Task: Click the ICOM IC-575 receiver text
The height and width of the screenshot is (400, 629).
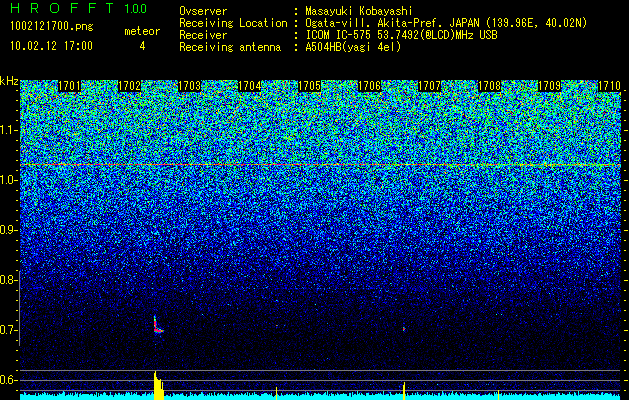Action: 401,35
